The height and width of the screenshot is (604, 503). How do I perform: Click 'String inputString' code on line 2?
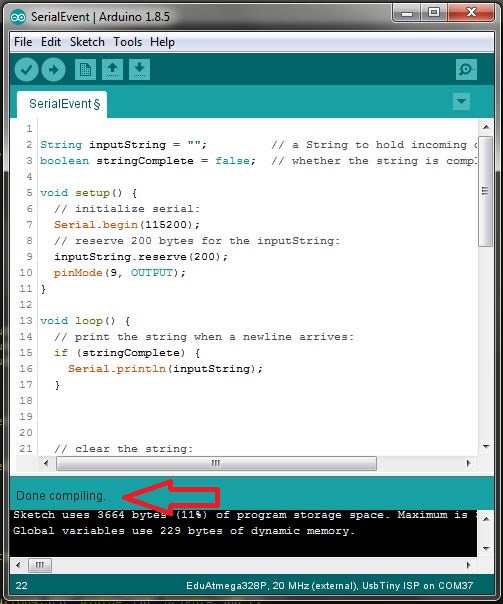coord(123,145)
